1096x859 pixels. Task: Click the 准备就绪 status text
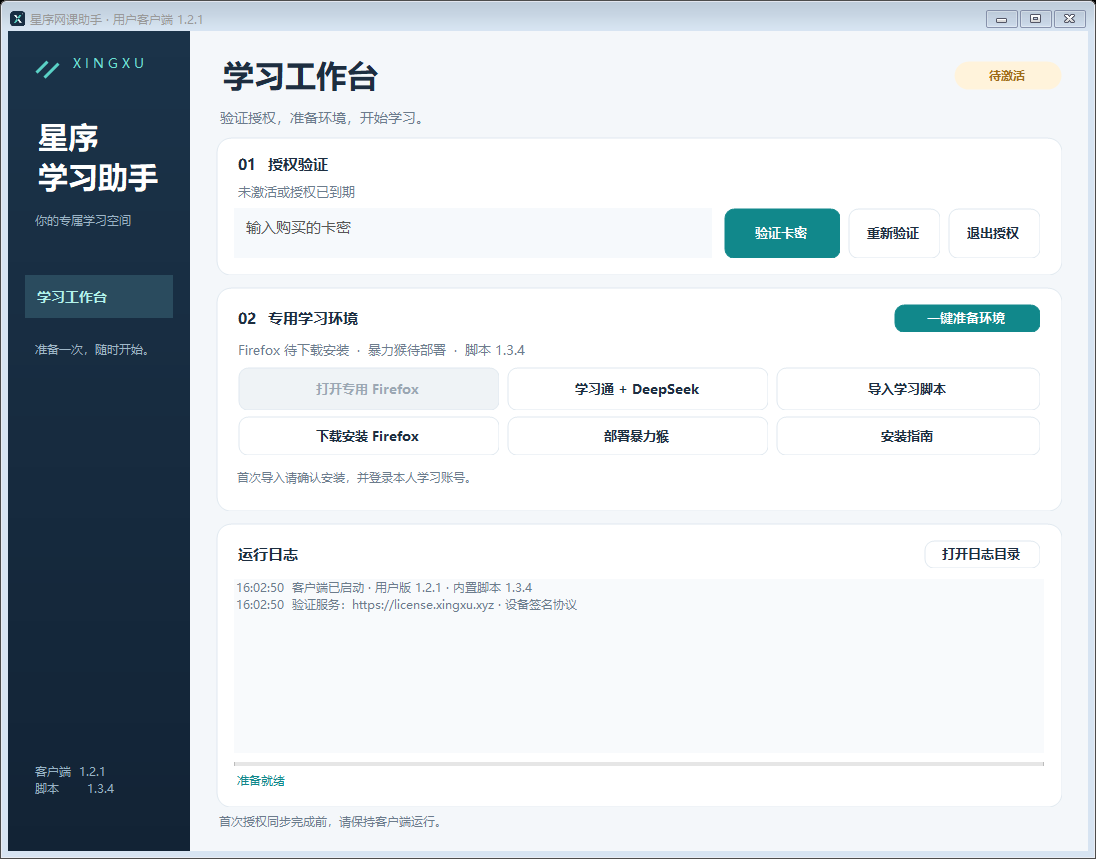tap(261, 781)
